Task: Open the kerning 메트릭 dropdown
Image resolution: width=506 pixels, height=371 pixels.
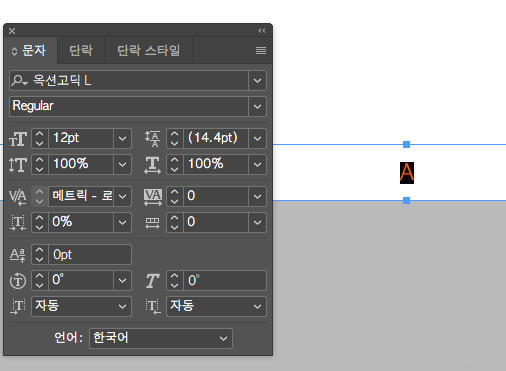Action: click(x=122, y=196)
